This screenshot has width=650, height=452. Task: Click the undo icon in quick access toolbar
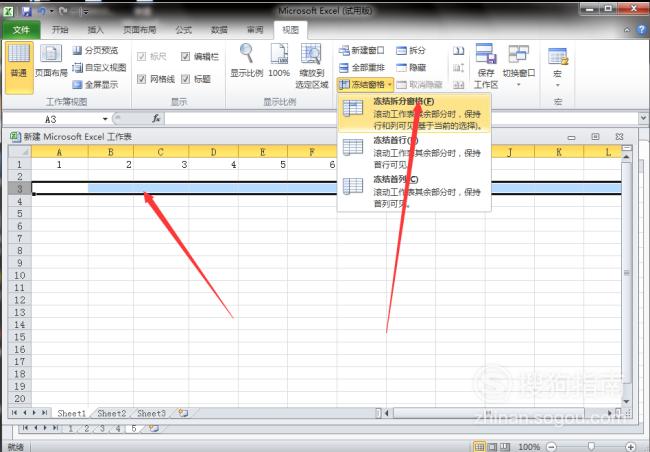pyautogui.click(x=41, y=11)
